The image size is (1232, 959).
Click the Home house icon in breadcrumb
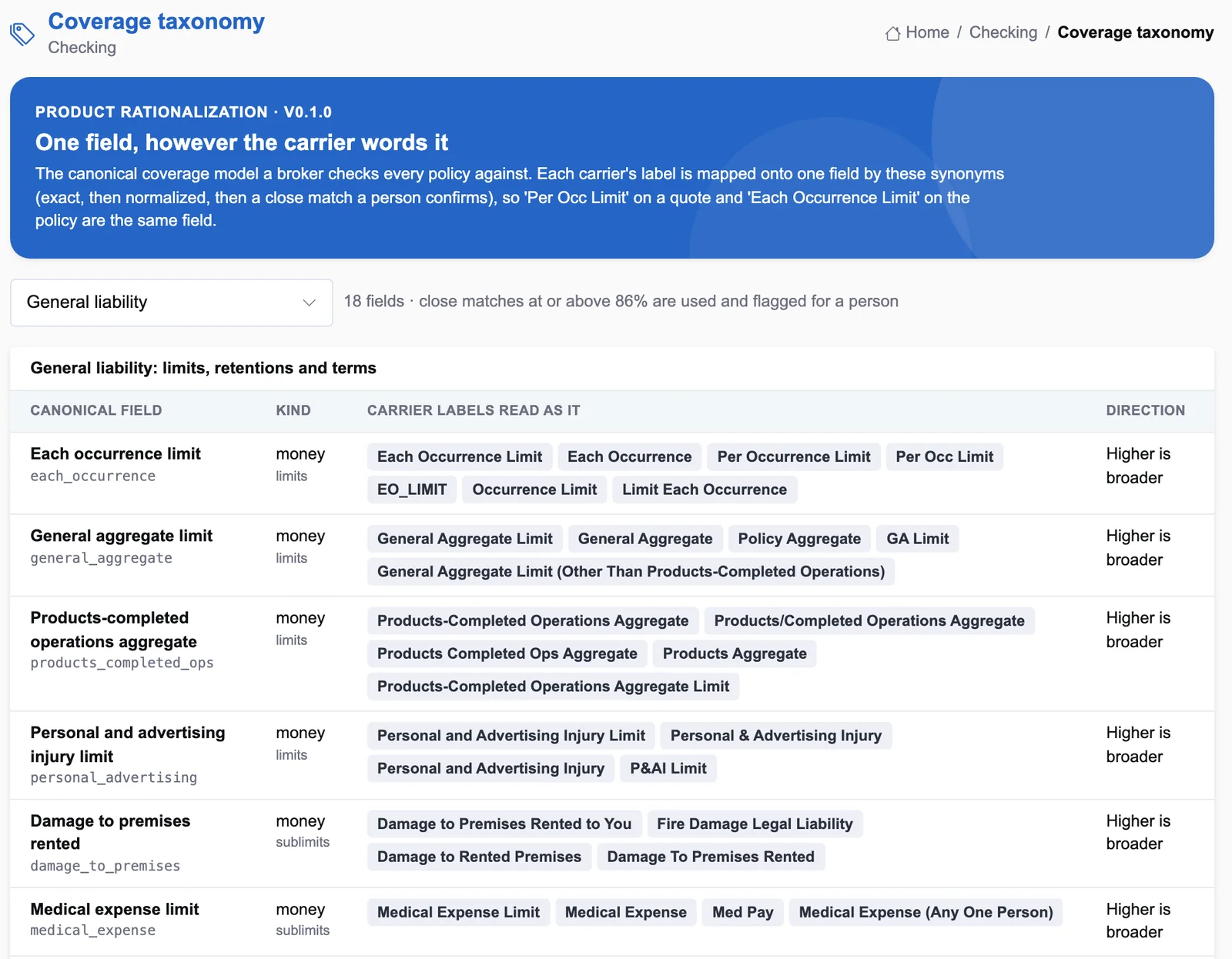tap(892, 33)
